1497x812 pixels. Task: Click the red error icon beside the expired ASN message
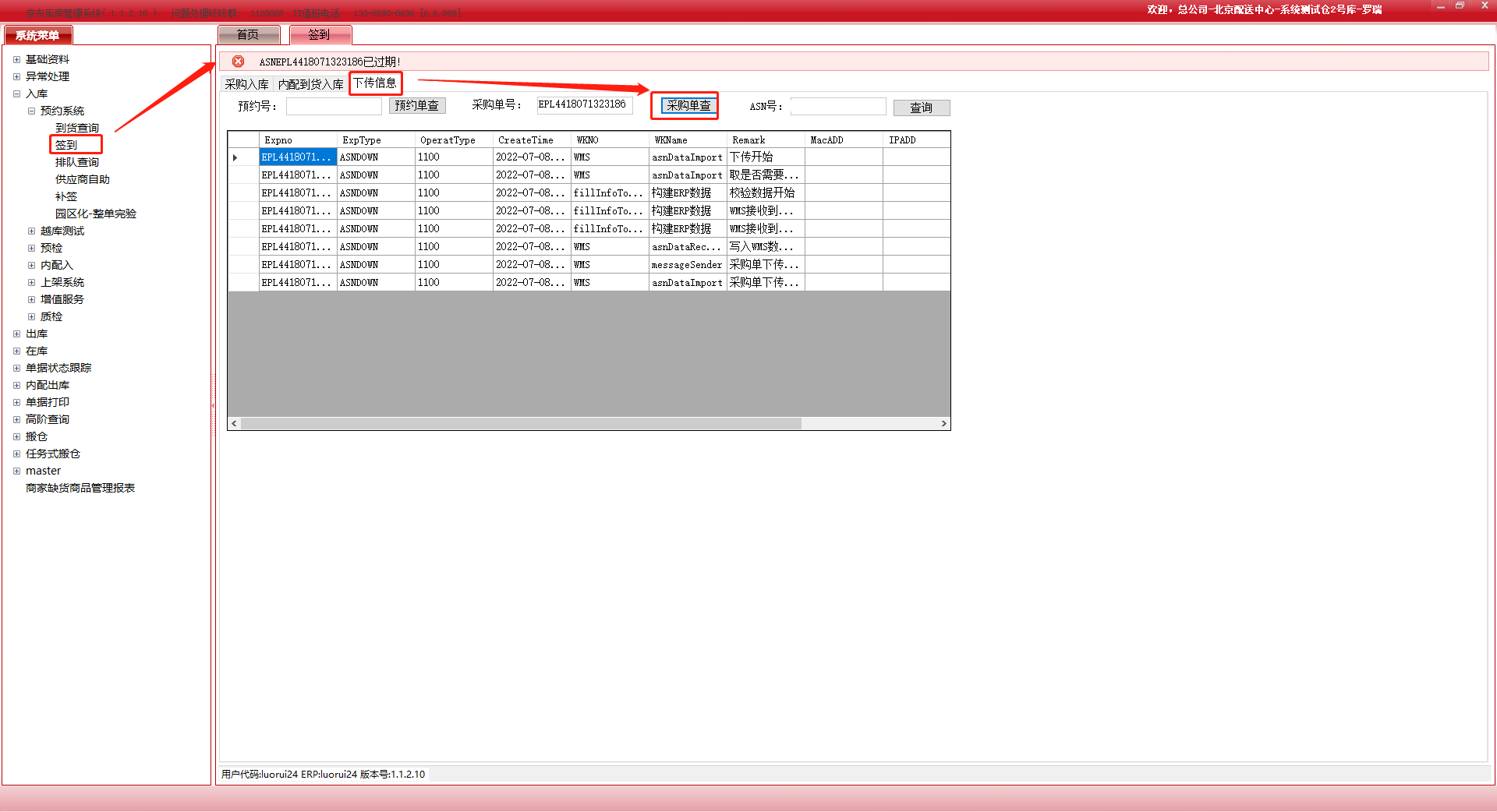239,62
